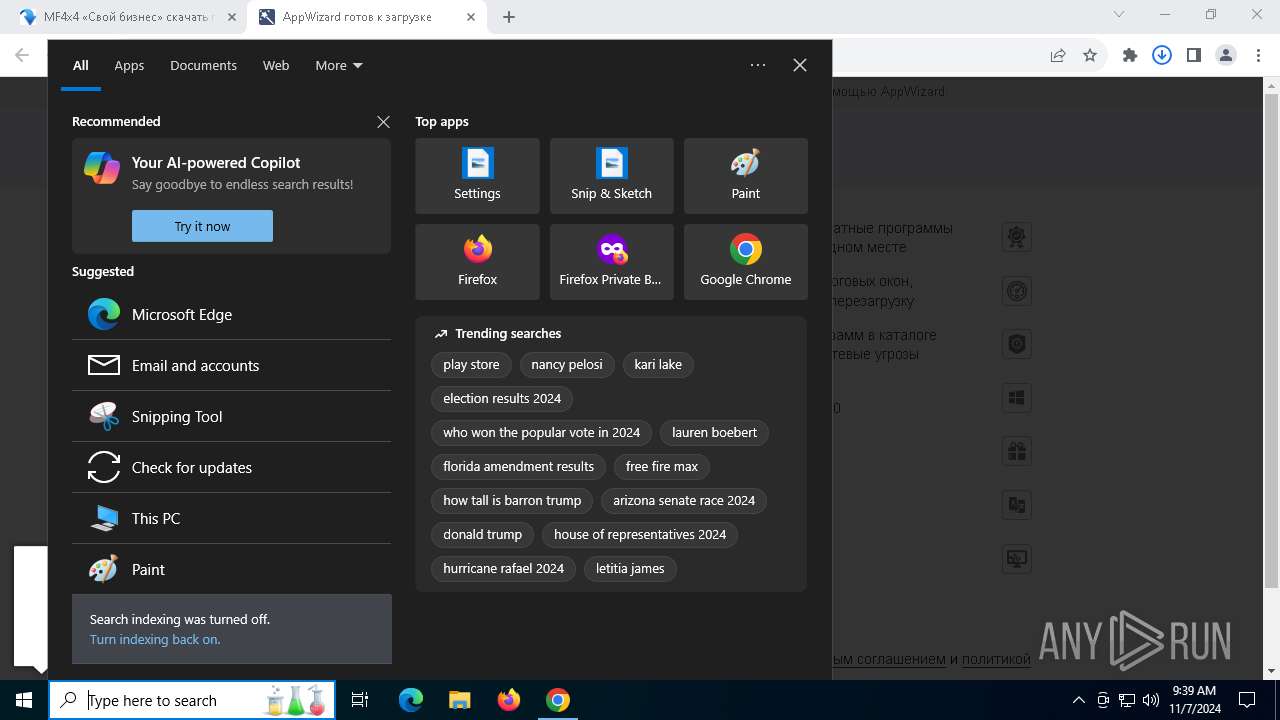Open Snipping Tool suggestion
Viewport: 1280px width, 720px height.
pos(231,416)
